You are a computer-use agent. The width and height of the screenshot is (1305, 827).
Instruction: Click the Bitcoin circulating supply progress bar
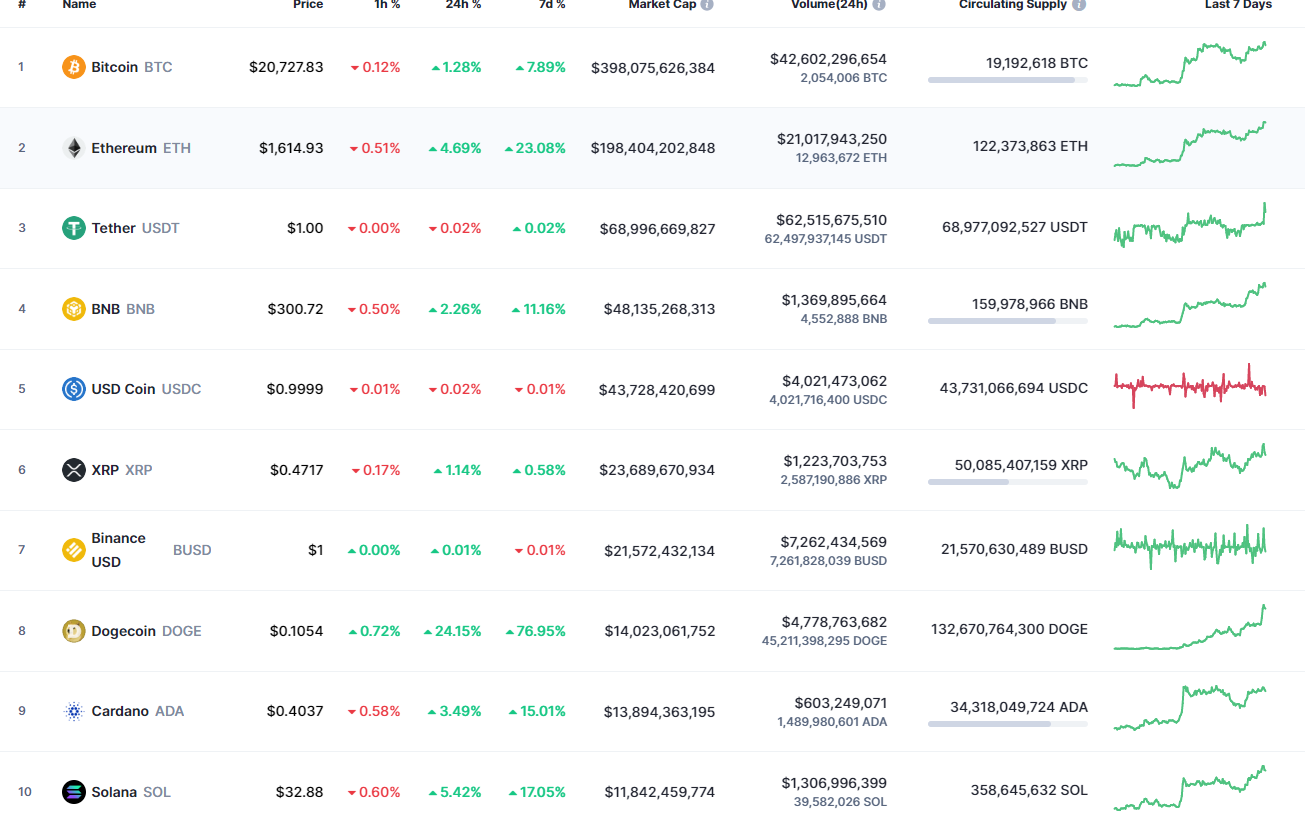click(1007, 79)
